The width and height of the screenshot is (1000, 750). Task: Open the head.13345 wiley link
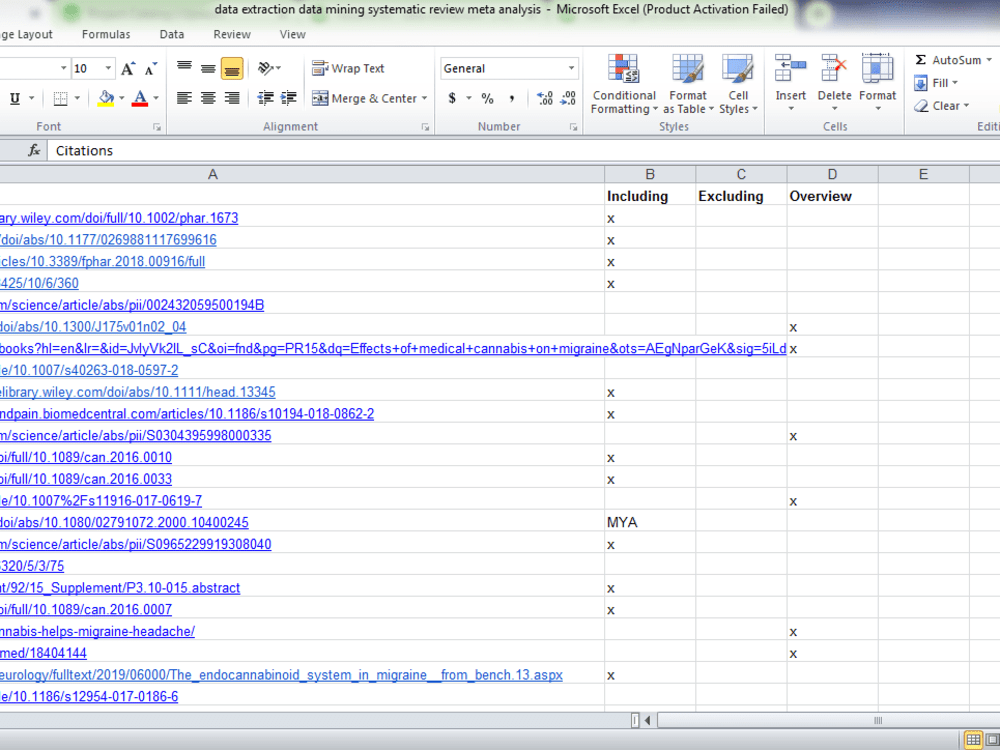[138, 392]
